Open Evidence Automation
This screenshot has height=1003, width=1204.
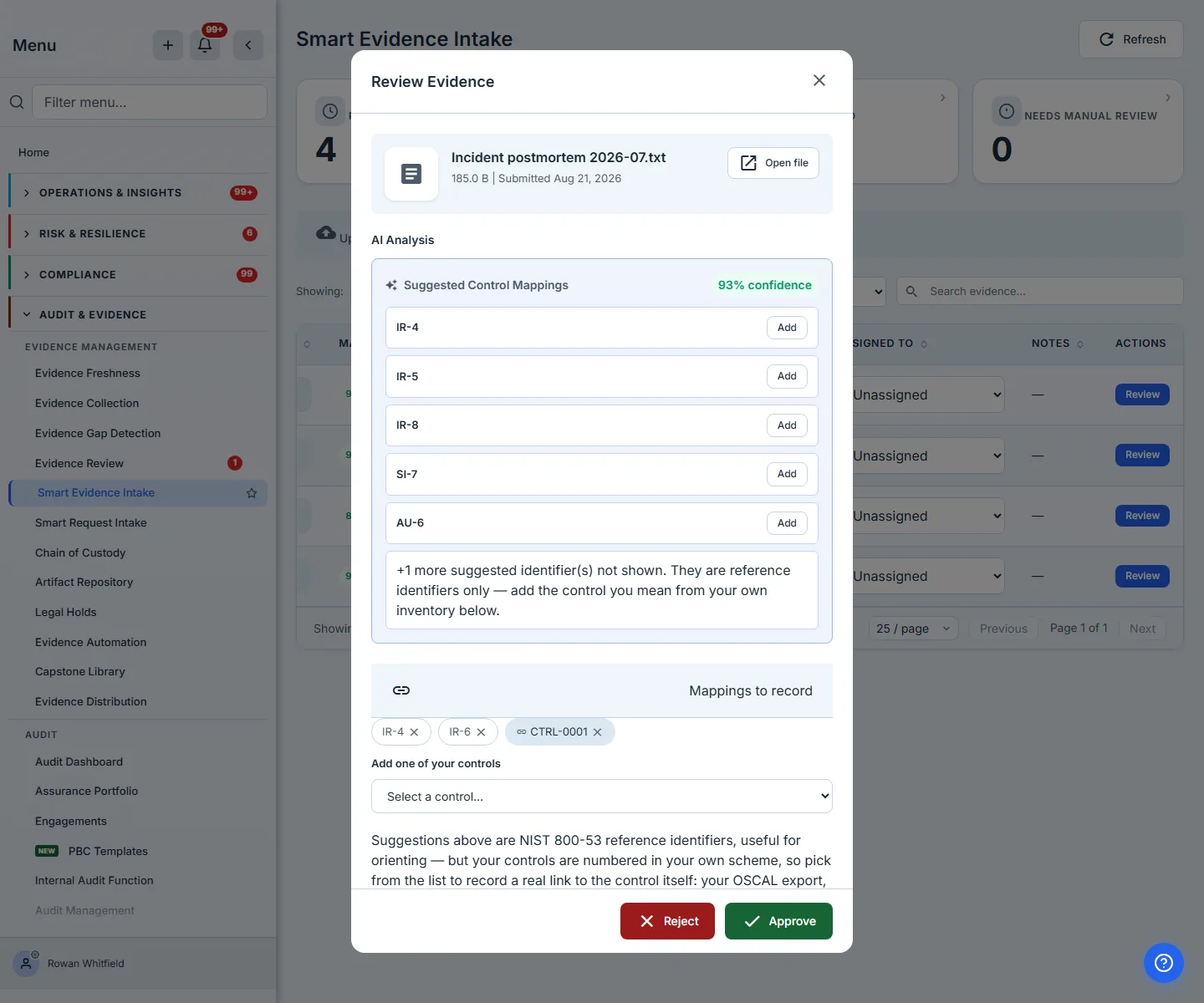click(x=91, y=643)
